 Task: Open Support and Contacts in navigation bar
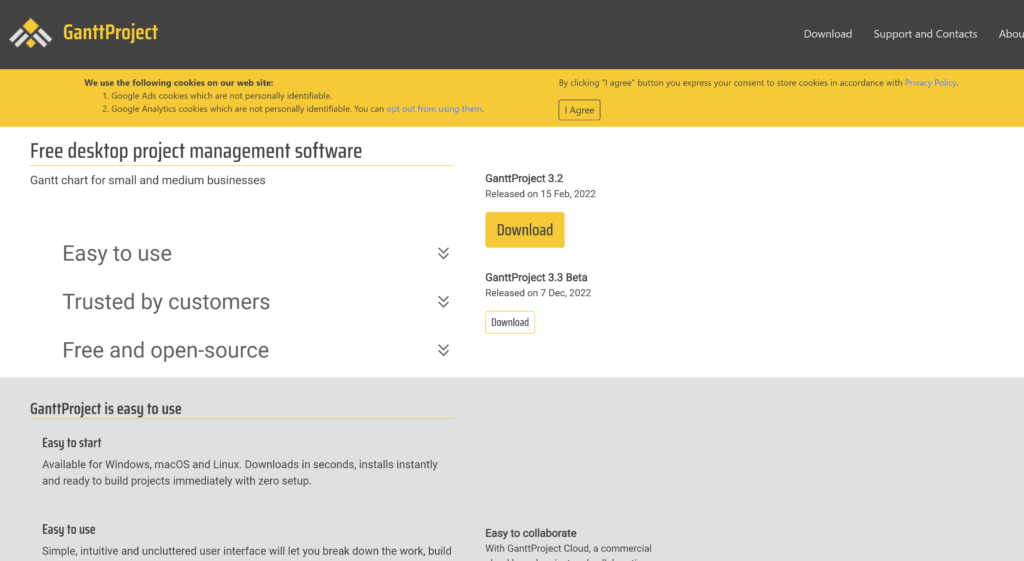pyautogui.click(x=925, y=34)
